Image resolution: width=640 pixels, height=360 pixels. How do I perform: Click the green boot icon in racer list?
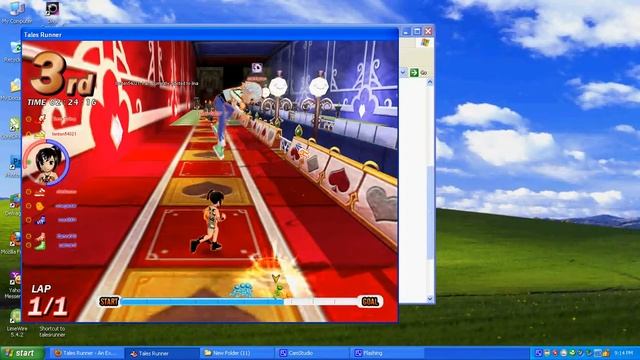(x=40, y=245)
